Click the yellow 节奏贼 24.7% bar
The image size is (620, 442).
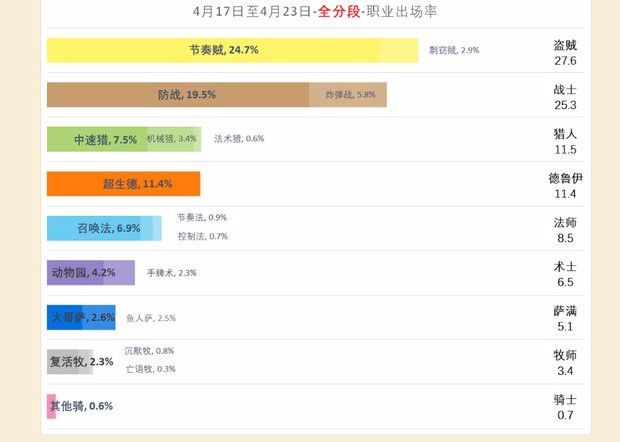(213, 50)
